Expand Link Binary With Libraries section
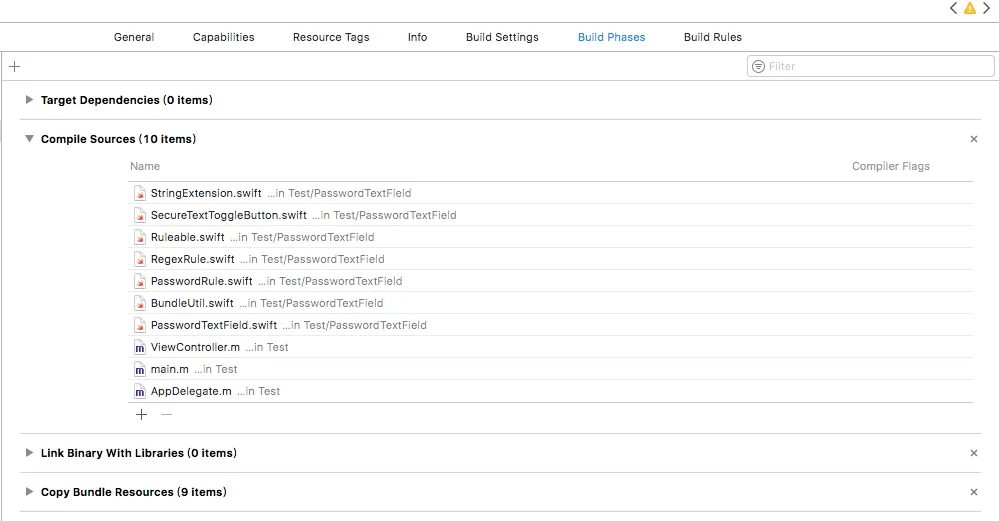999x521 pixels. click(x=29, y=452)
